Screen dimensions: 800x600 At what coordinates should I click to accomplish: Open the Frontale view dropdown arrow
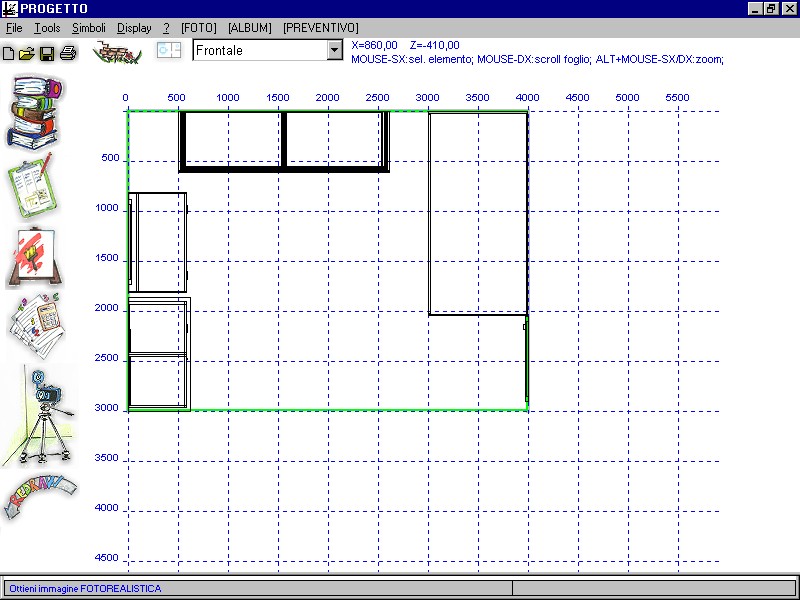(x=335, y=50)
